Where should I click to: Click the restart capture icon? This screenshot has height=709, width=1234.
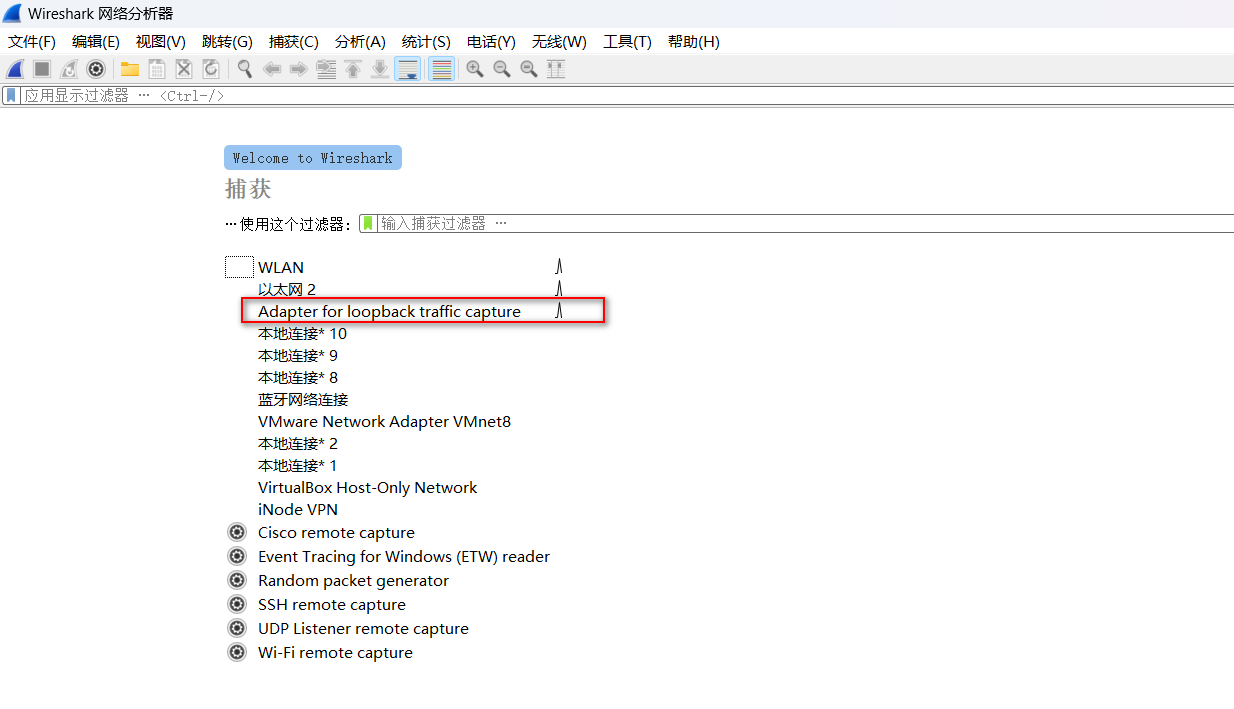point(69,69)
